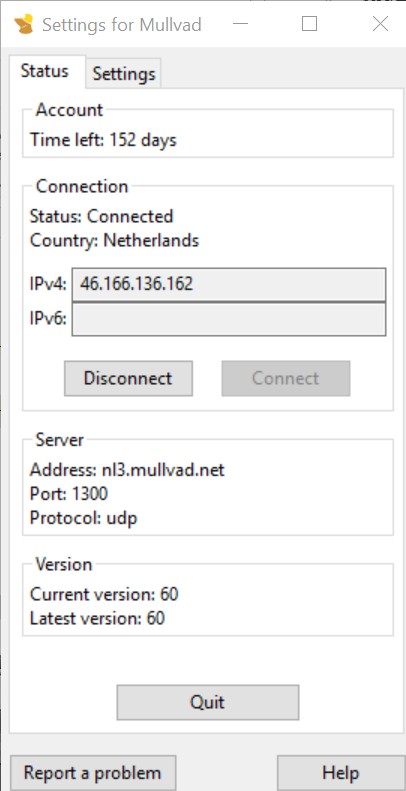Click the greyed-out Connect button
The height and width of the screenshot is (791, 406).
(285, 378)
